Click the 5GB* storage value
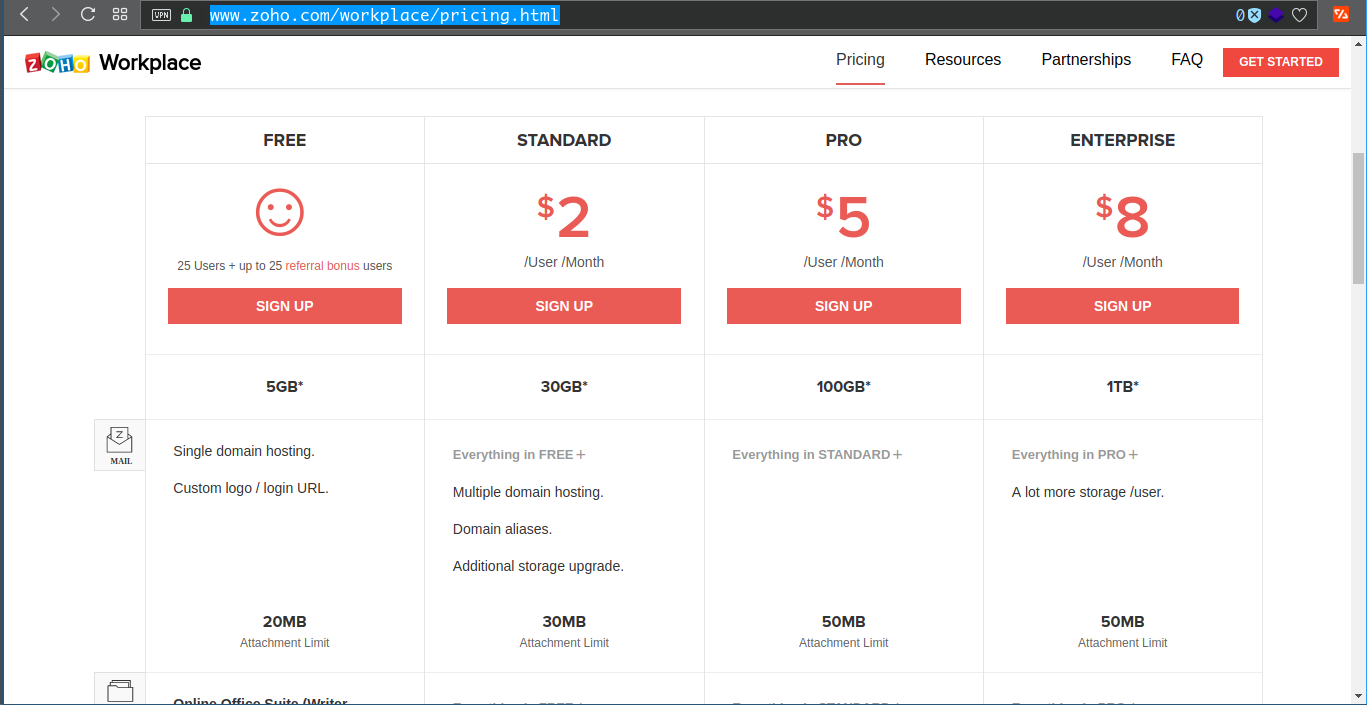This screenshot has width=1367, height=705. pos(285,386)
